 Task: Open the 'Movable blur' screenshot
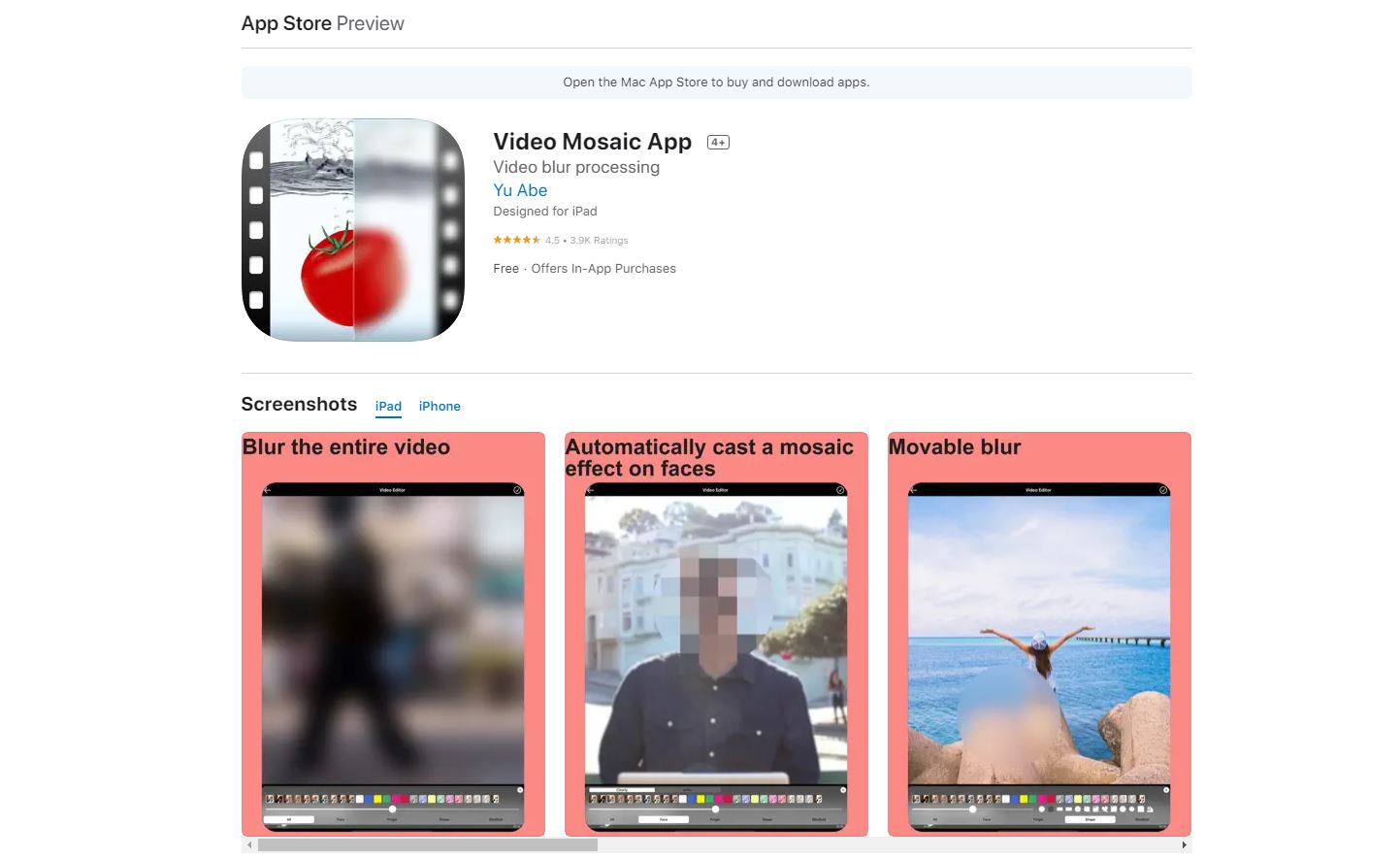(1039, 634)
